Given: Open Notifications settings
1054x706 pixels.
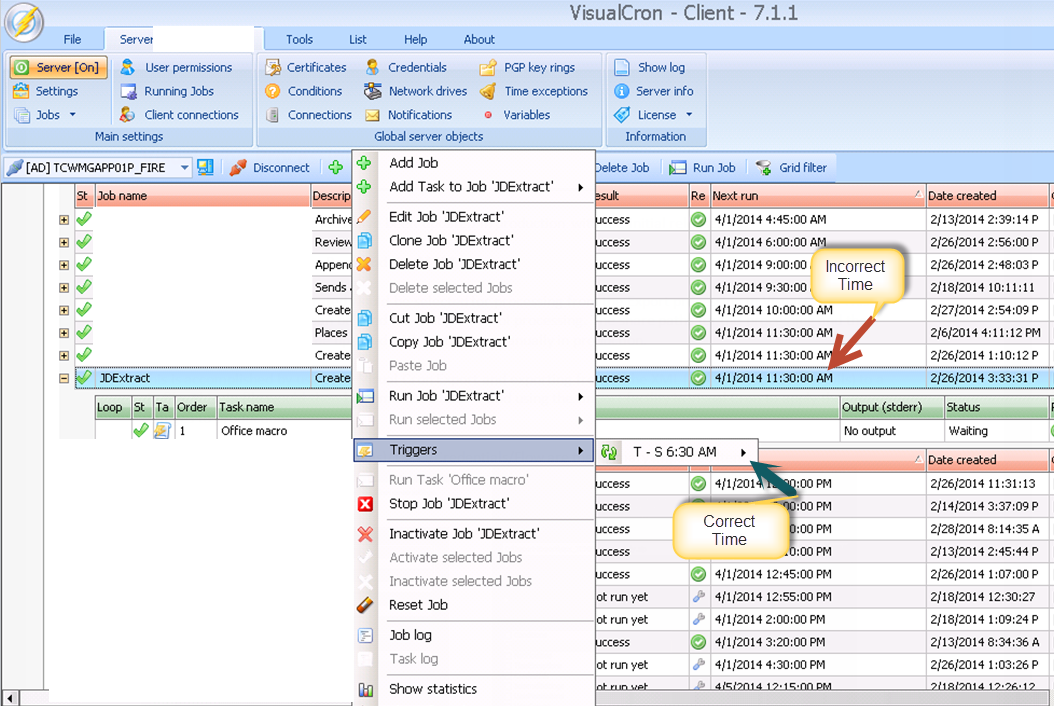Looking at the screenshot, I should pos(408,115).
